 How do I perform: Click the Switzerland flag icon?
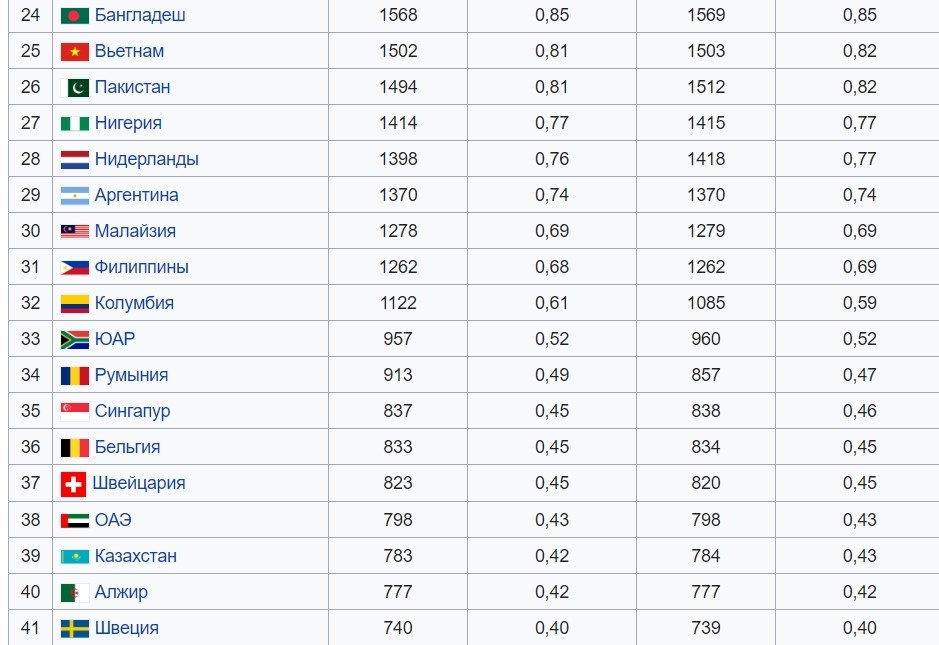[x=73, y=484]
